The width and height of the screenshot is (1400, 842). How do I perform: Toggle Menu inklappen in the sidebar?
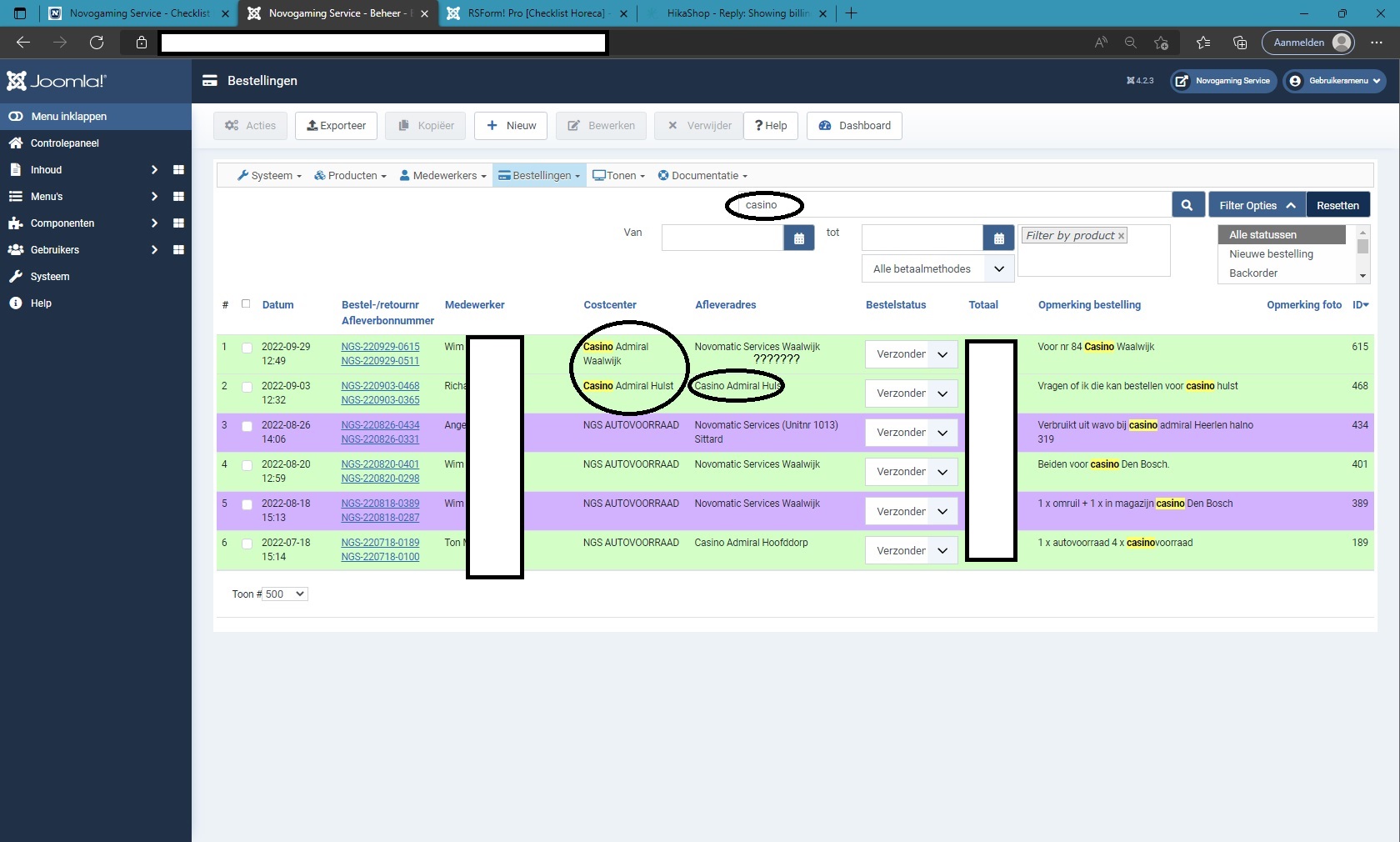[x=96, y=117]
